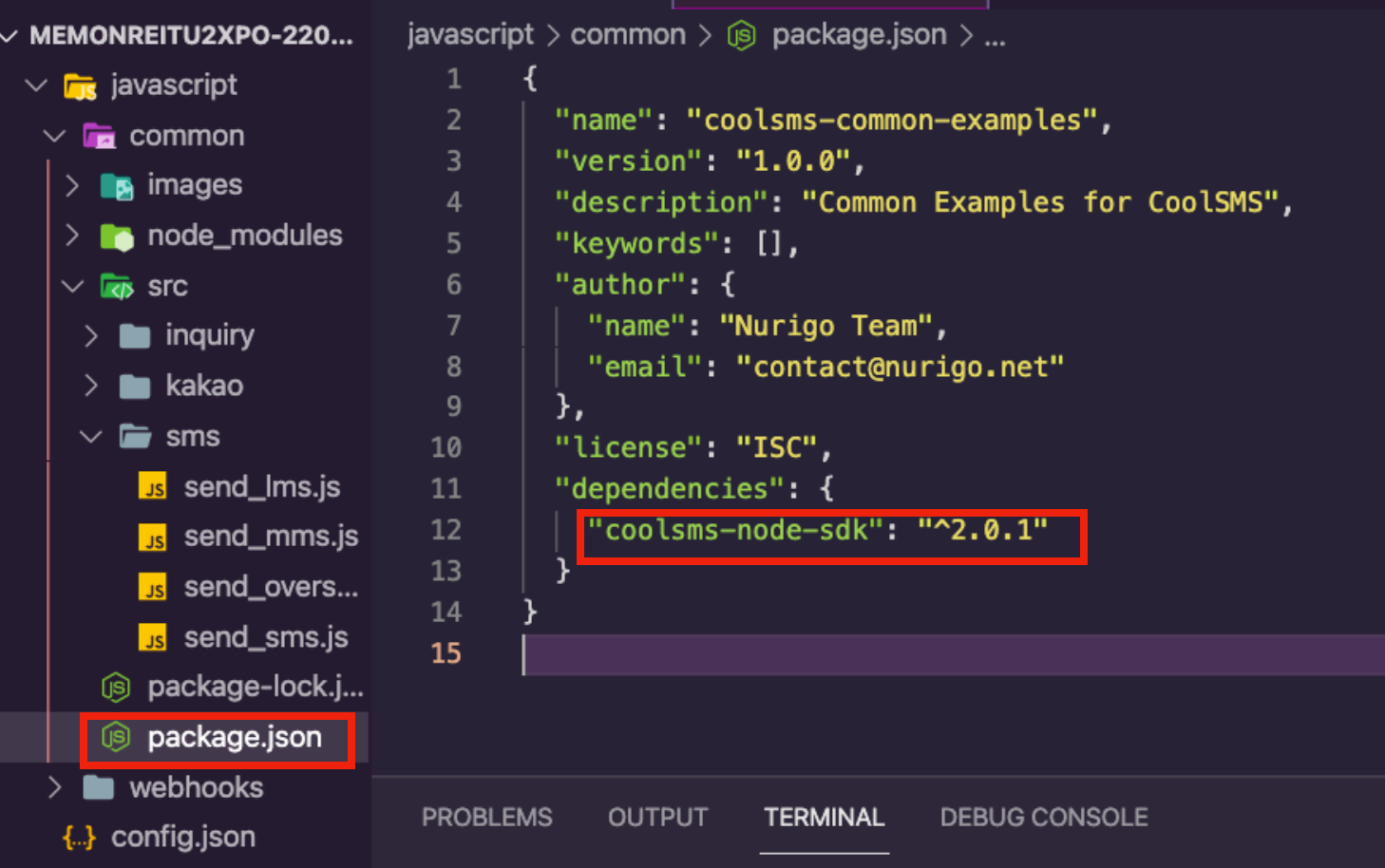Click the JS icon of send_mms.js
This screenshot has height=868, width=1385.
coord(153,537)
